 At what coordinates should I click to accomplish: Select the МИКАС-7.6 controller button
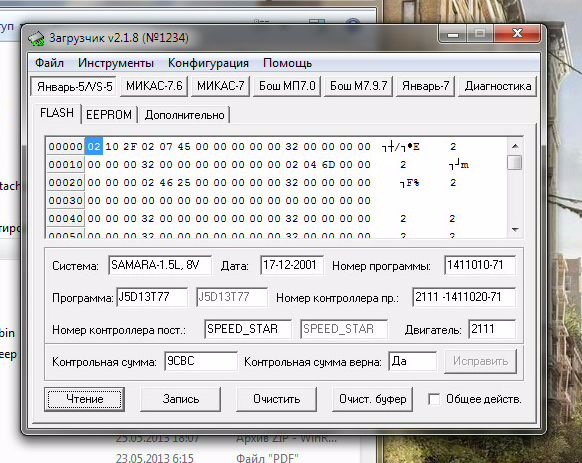pos(154,86)
